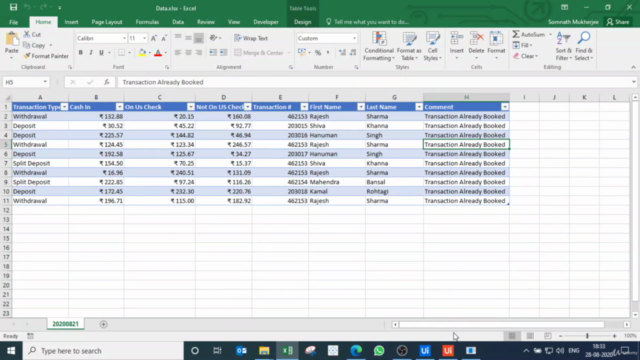
Task: Open Sort & Filter
Action: [x=563, y=46]
